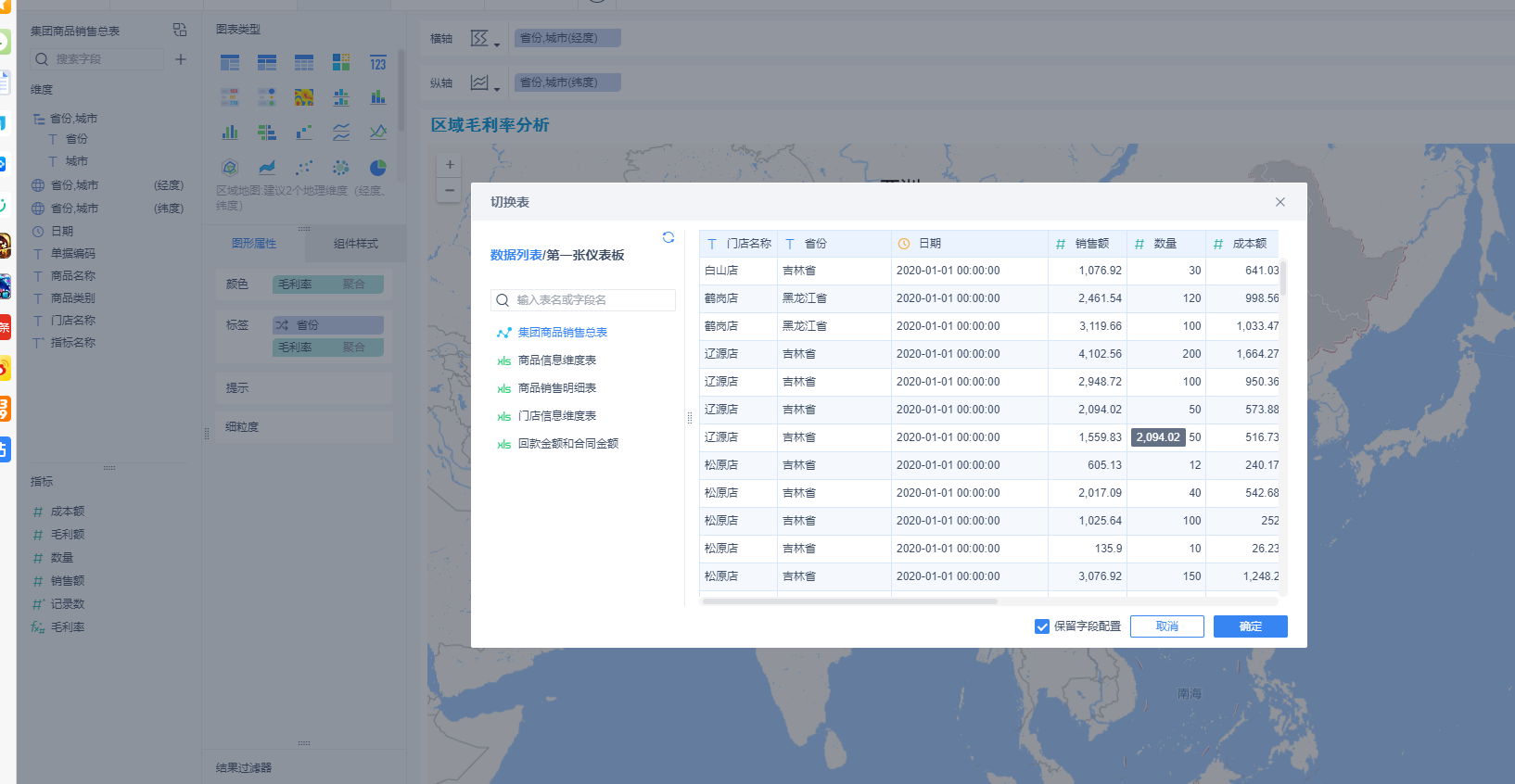Click the 数据列表 breadcrumb link
This screenshot has width=1515, height=784.
[x=516, y=255]
